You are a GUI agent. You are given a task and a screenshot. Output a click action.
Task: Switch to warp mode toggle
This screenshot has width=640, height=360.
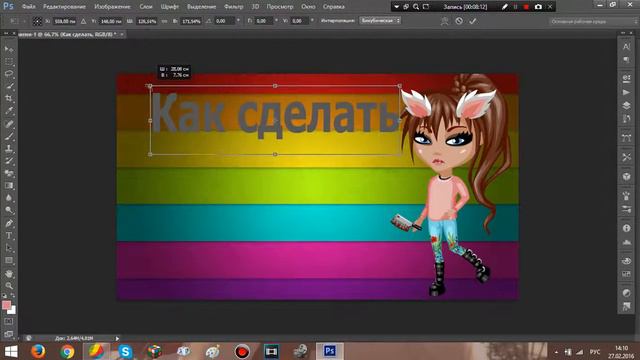point(444,21)
